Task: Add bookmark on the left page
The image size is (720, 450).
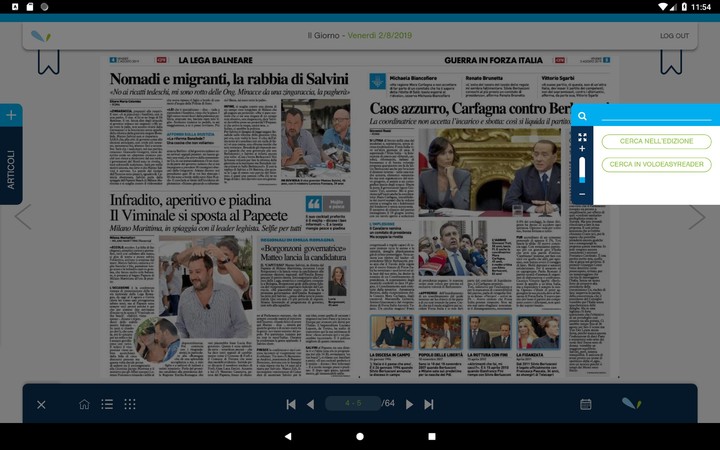Action: (49, 62)
